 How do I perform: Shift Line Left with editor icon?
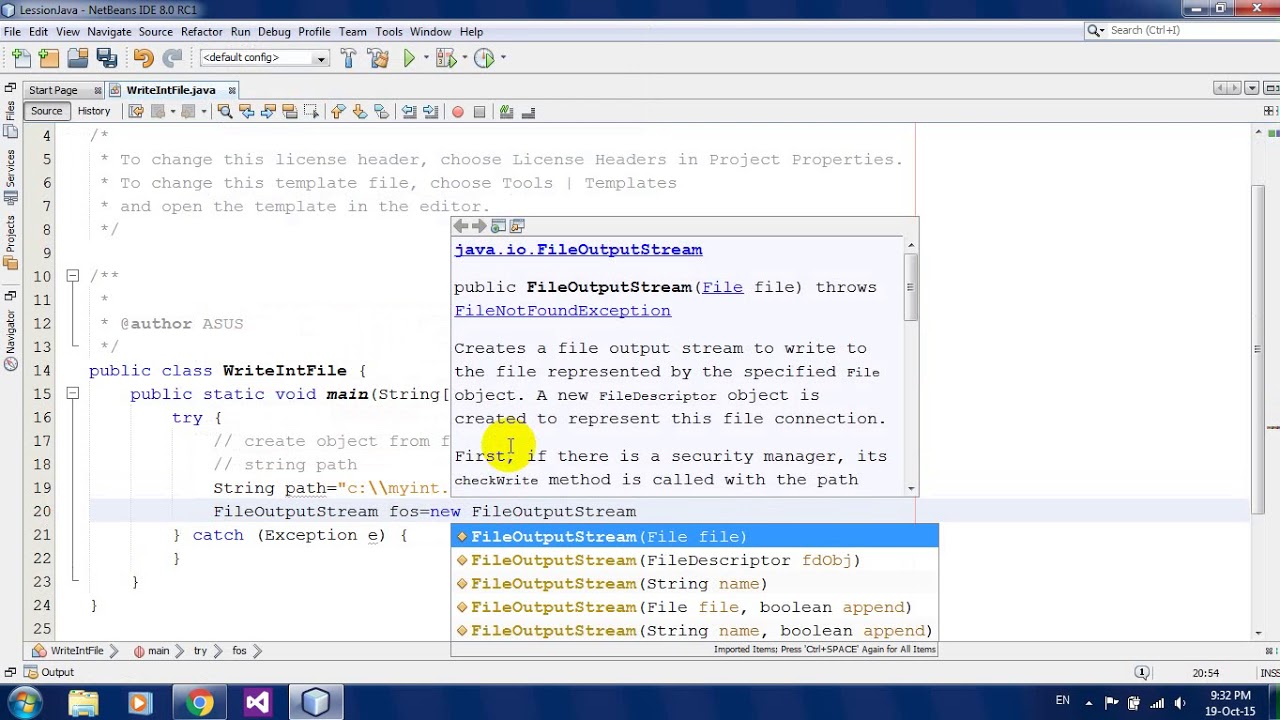[x=409, y=111]
